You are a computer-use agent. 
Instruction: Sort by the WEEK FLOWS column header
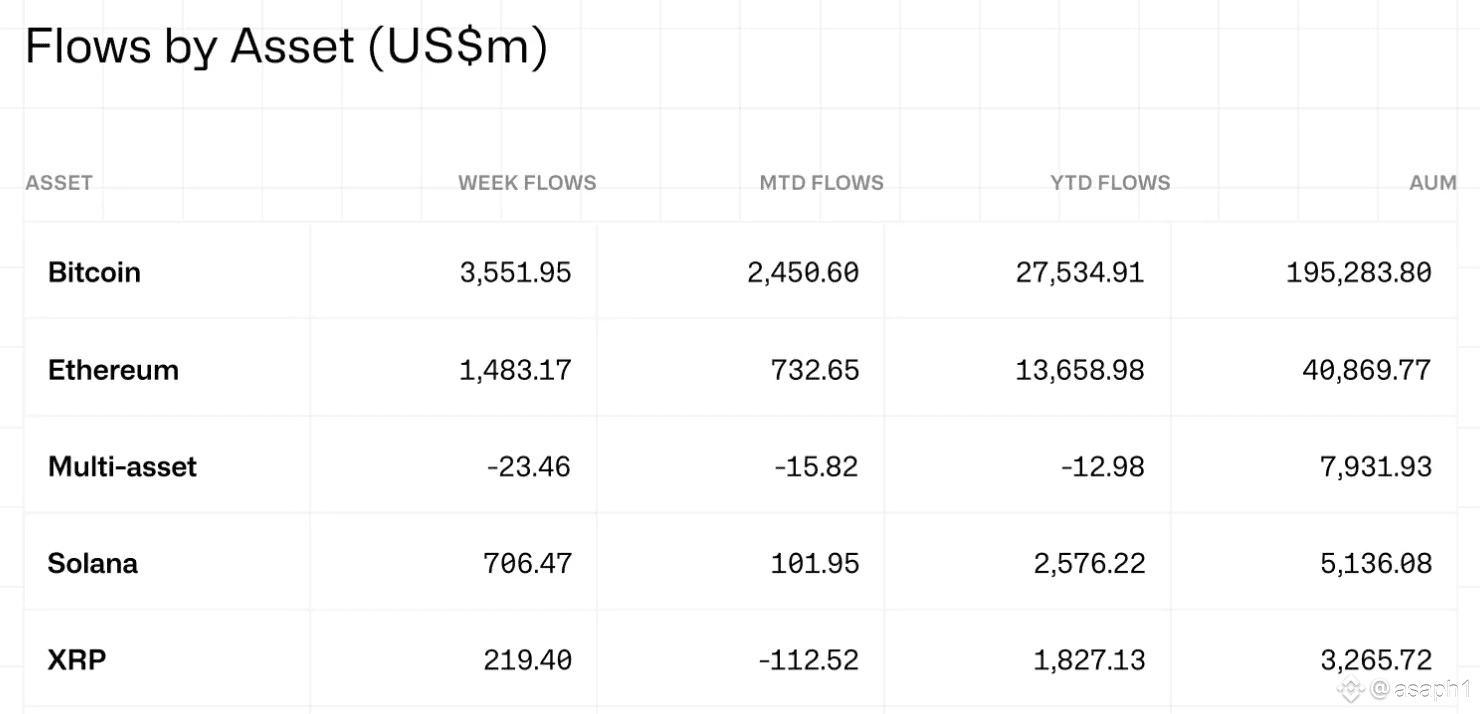[x=527, y=183]
